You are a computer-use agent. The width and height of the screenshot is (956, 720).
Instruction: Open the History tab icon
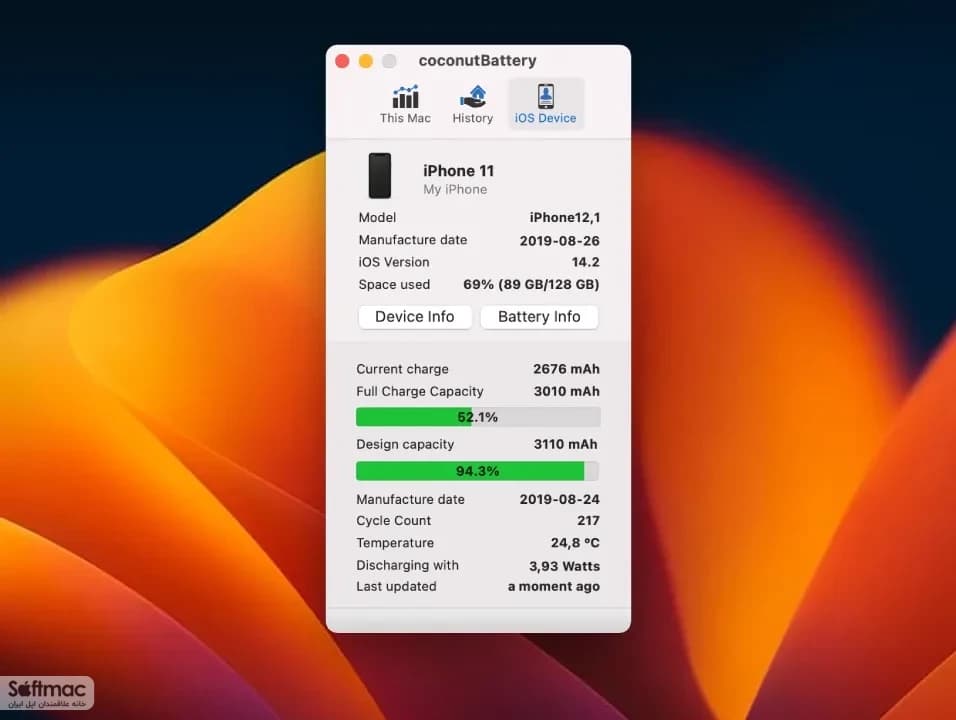473,97
